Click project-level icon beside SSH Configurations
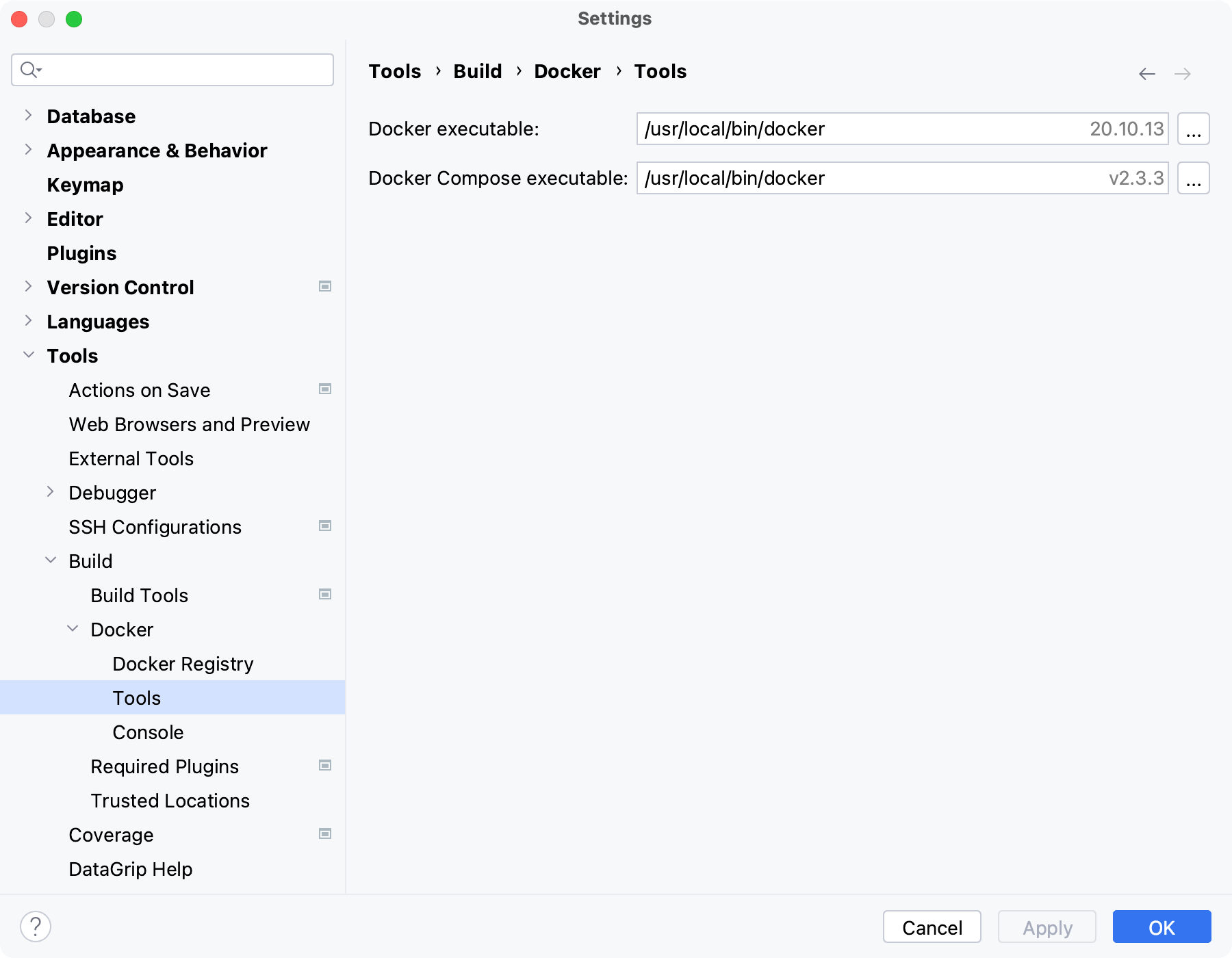Screen dimensions: 1232x958 [325, 526]
